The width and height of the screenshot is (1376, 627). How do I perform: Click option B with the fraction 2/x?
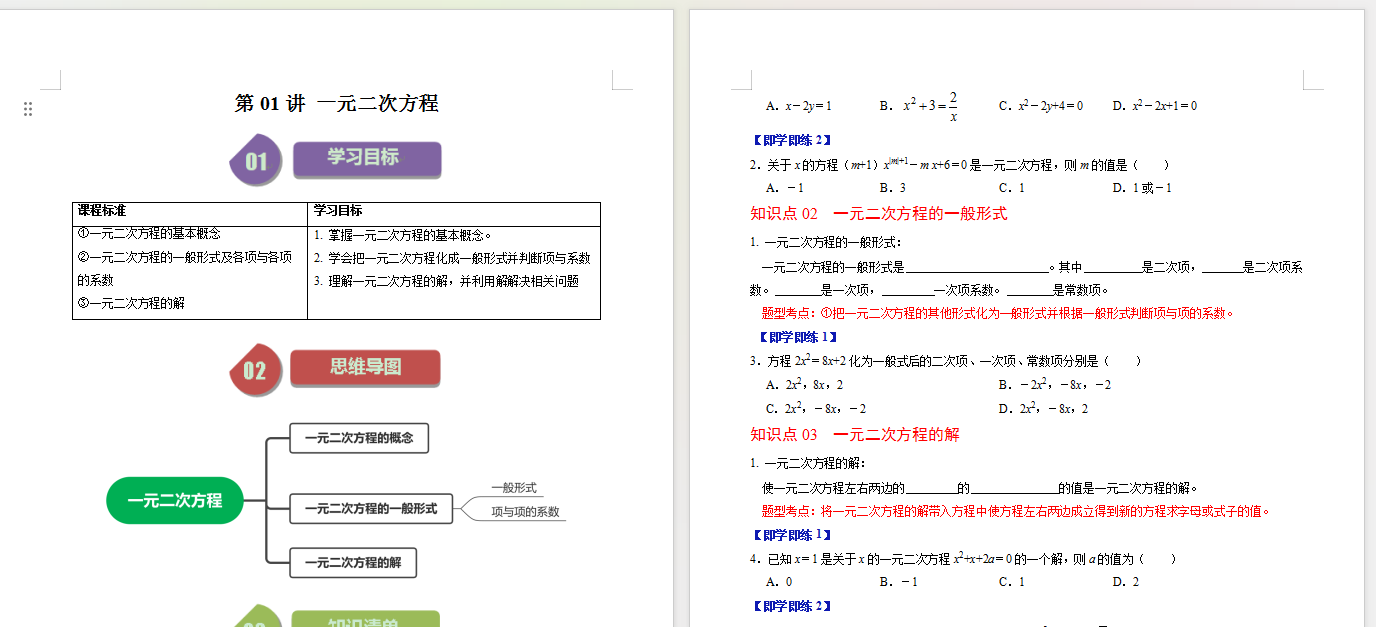920,106
